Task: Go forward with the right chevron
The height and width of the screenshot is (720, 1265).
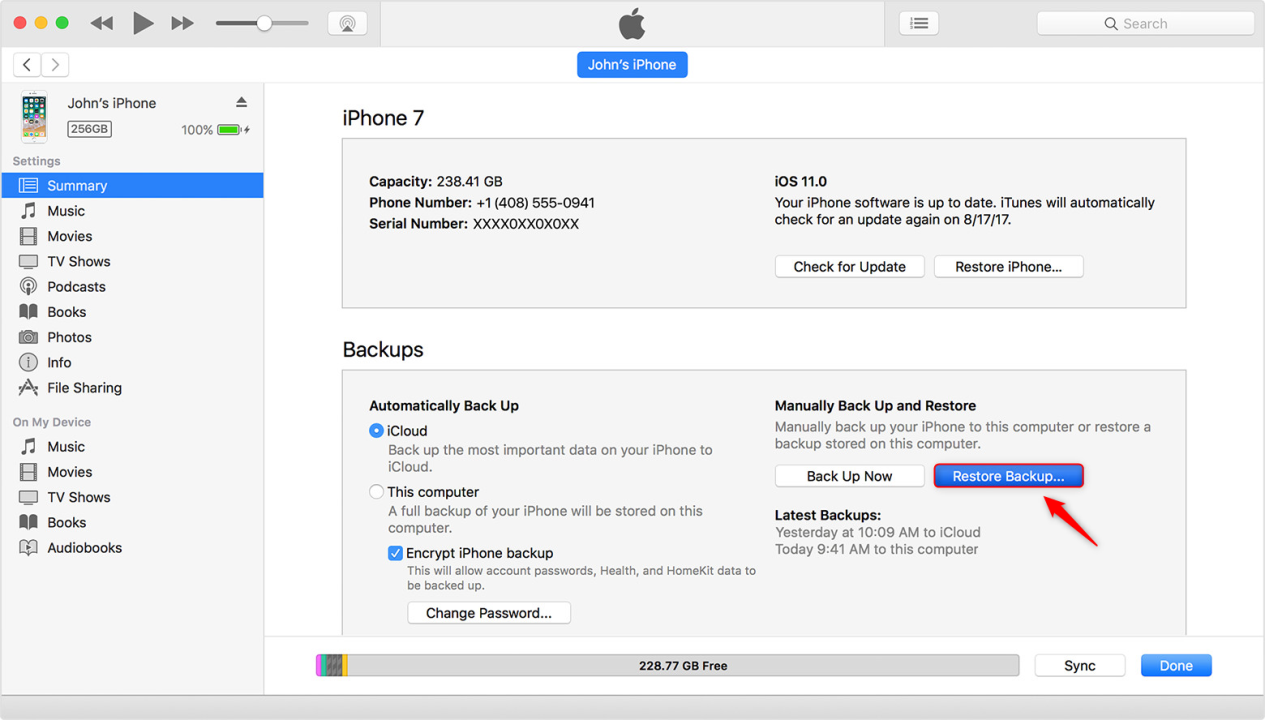Action: [55, 65]
